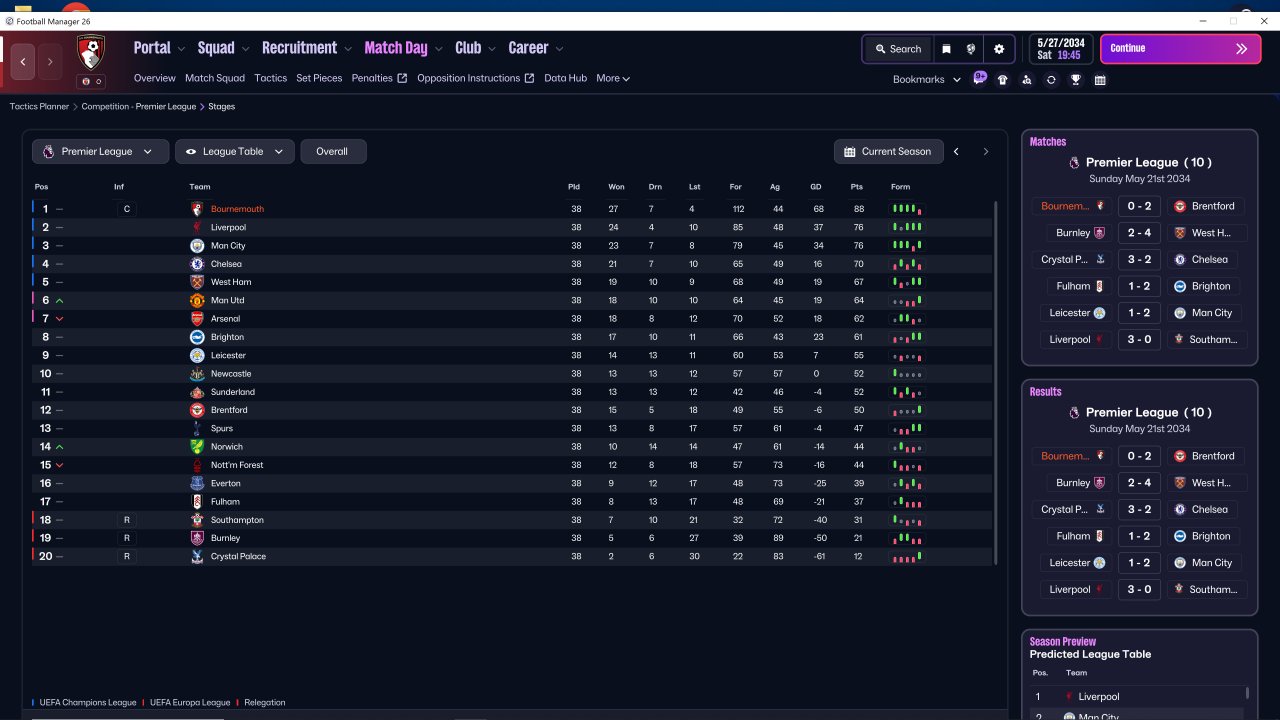
Task: Go forward with the right arrow button
Action: [x=50, y=61]
